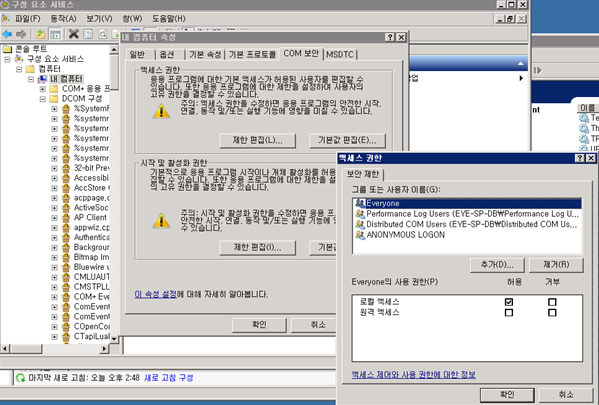The width and height of the screenshot is (599, 405).
Task: Confirm 액세스 권한 dialog with 확인
Action: (x=507, y=395)
